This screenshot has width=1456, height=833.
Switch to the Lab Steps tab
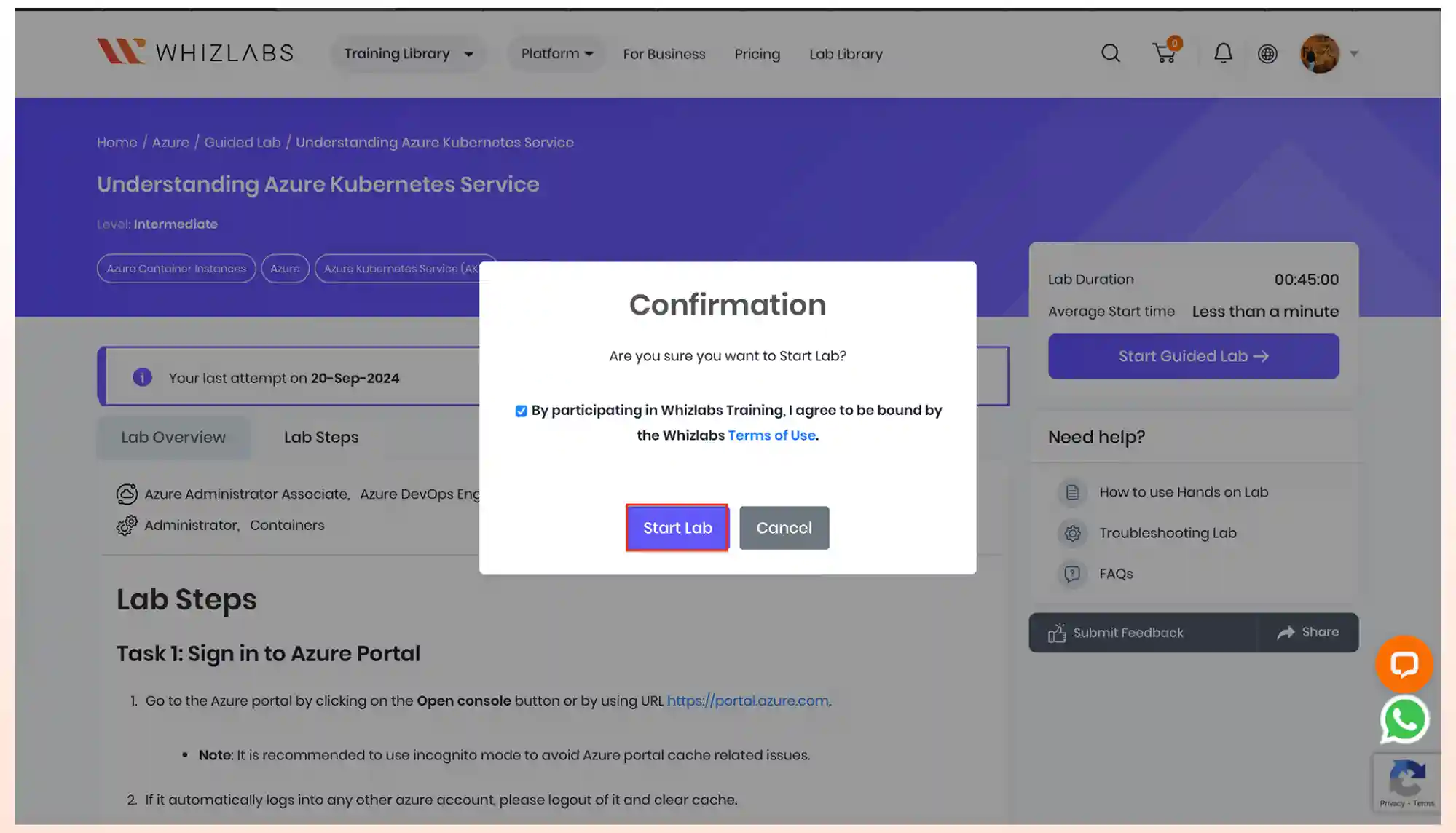pyautogui.click(x=321, y=437)
